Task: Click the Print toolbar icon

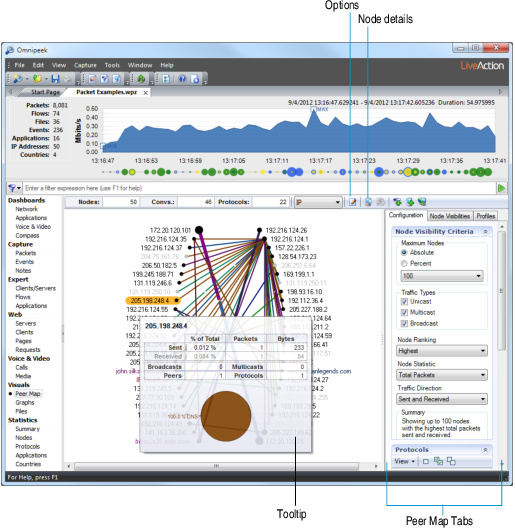Action: tap(68, 79)
